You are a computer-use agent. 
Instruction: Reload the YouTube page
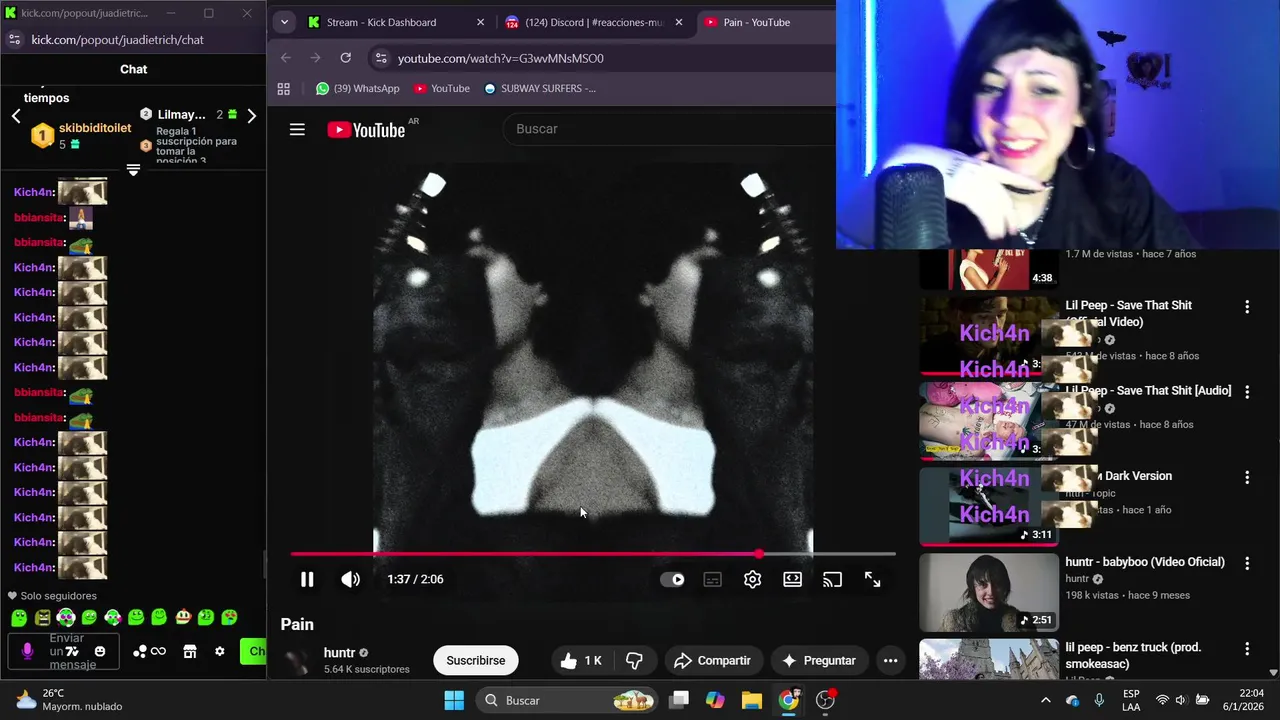click(x=345, y=58)
